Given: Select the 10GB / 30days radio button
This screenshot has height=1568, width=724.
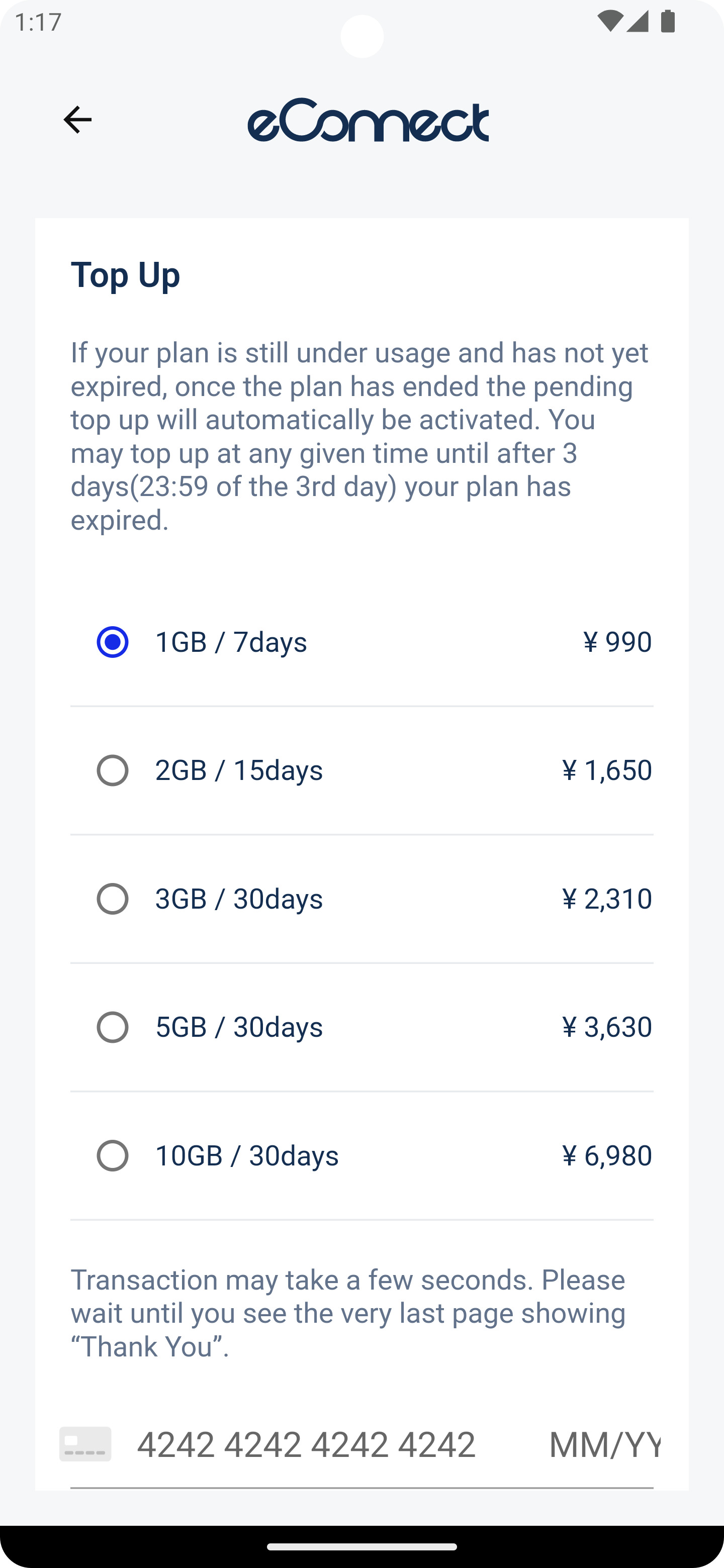Looking at the screenshot, I should (x=113, y=1155).
